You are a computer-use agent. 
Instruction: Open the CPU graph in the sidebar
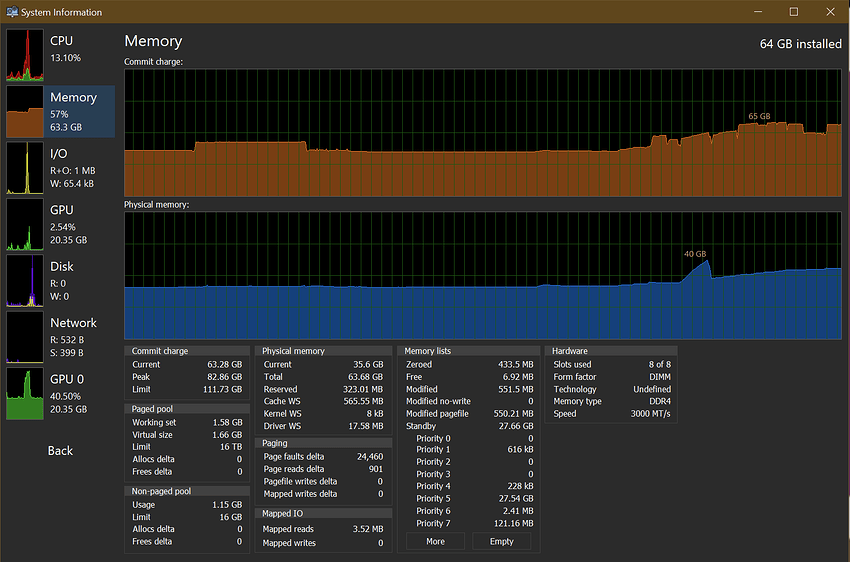pyautogui.click(x=25, y=54)
